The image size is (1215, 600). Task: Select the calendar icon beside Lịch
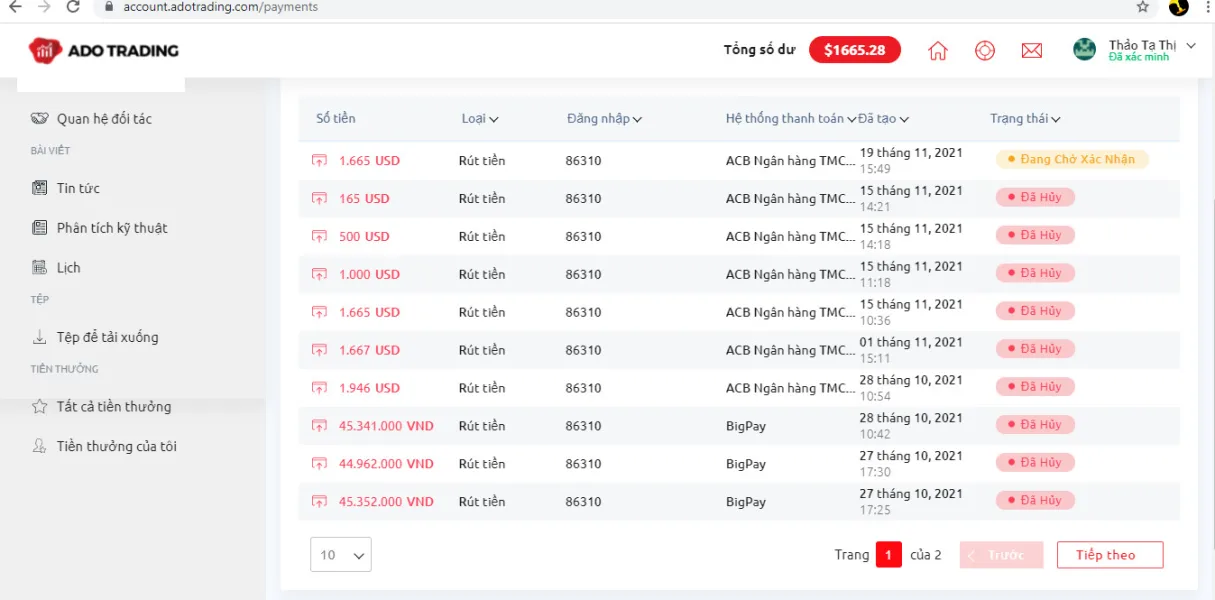pyautogui.click(x=40, y=267)
